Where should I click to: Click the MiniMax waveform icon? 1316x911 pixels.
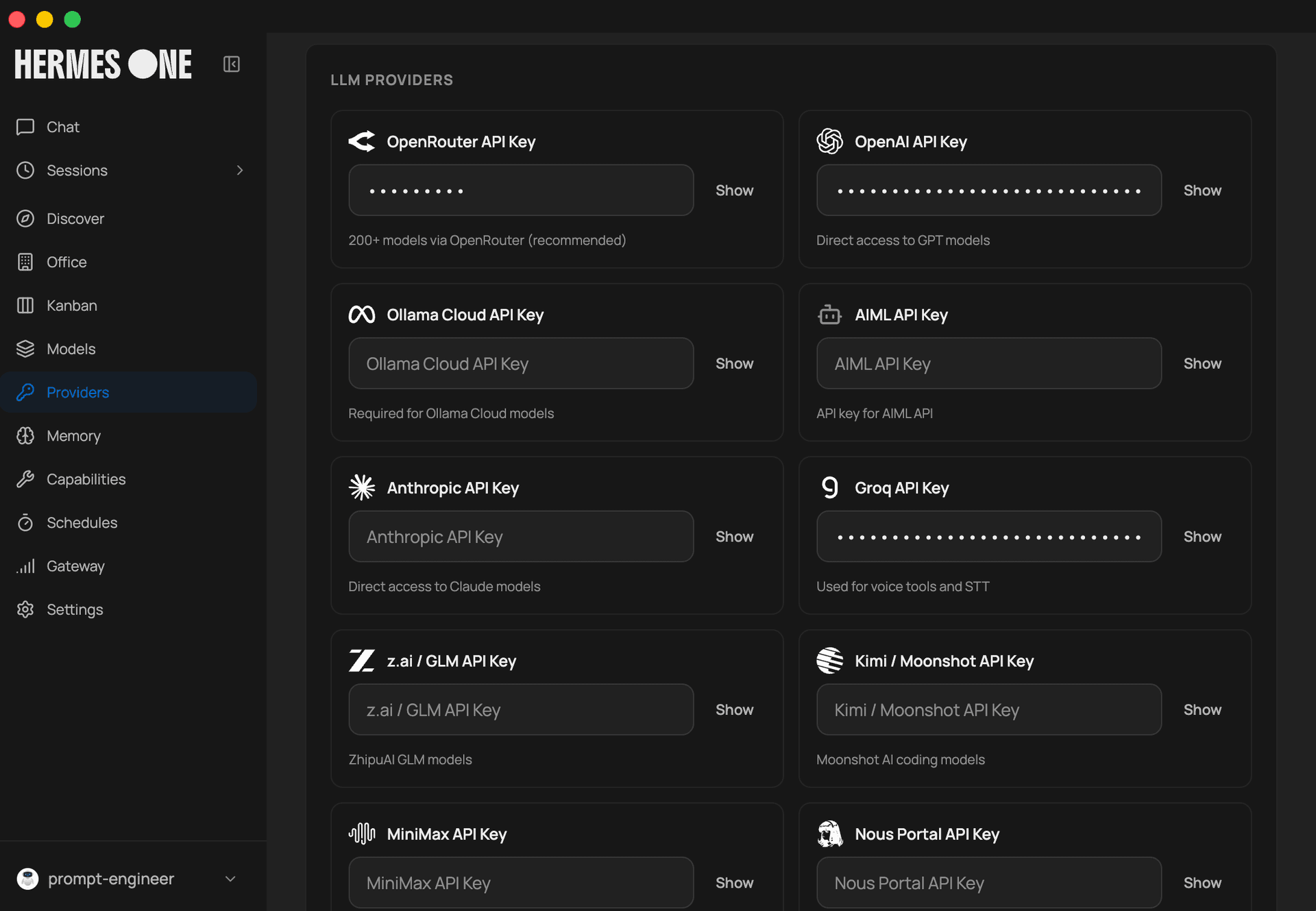pyautogui.click(x=362, y=834)
